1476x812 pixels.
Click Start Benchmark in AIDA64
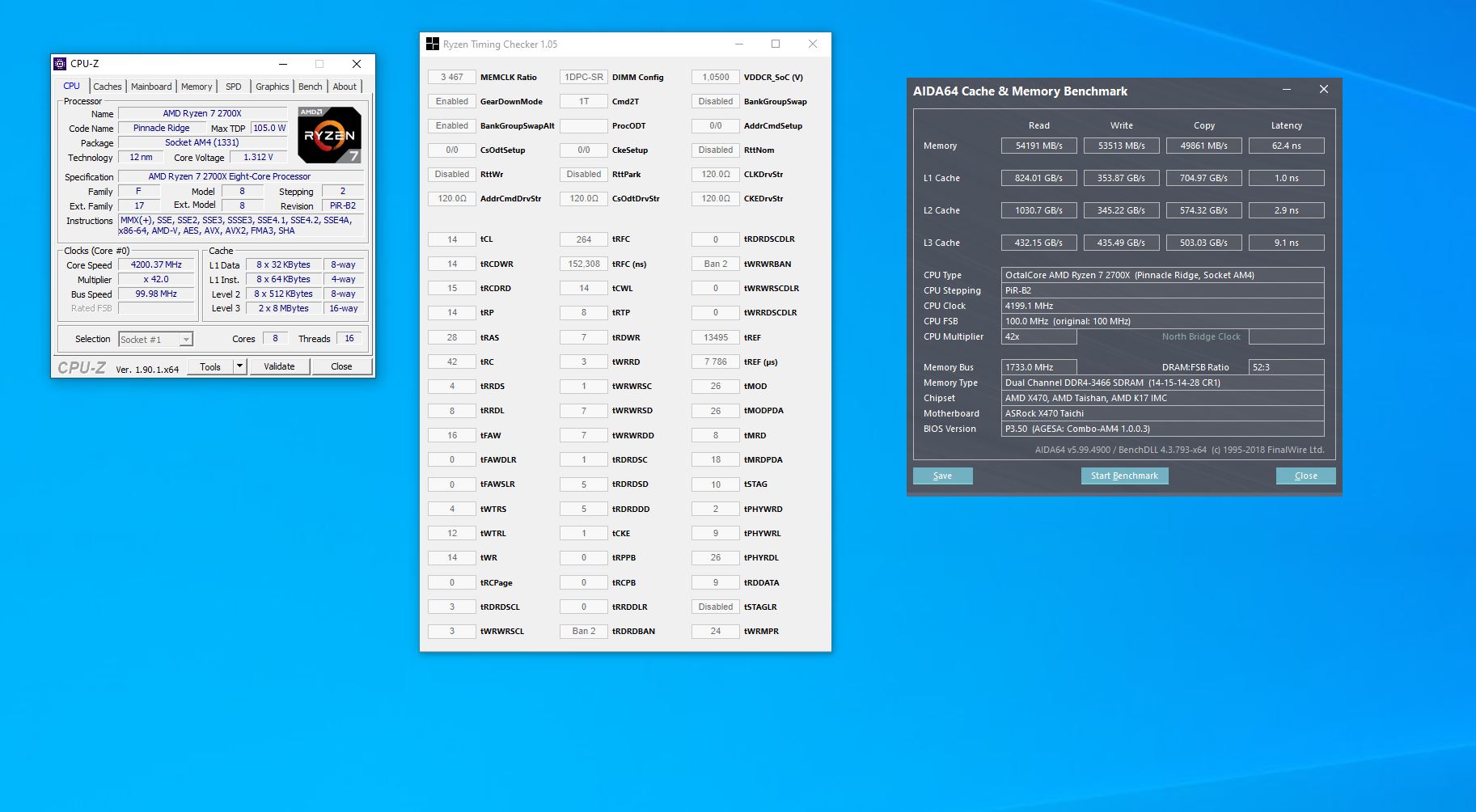pyautogui.click(x=1124, y=476)
